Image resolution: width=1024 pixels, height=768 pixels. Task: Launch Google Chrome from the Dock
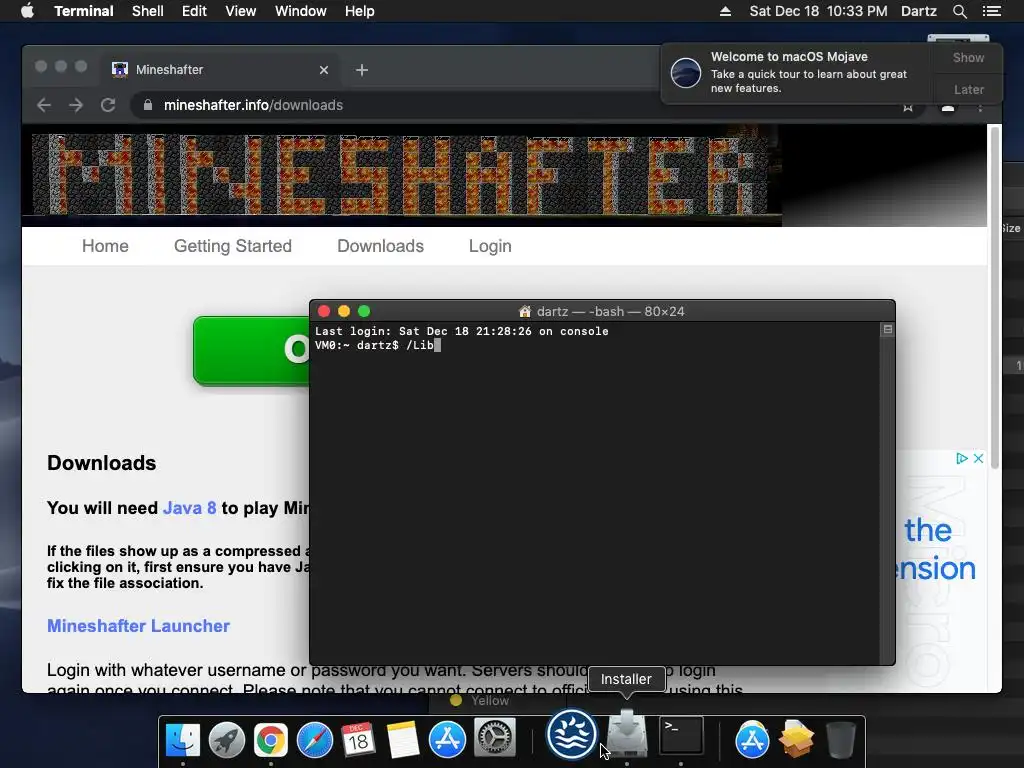(271, 739)
